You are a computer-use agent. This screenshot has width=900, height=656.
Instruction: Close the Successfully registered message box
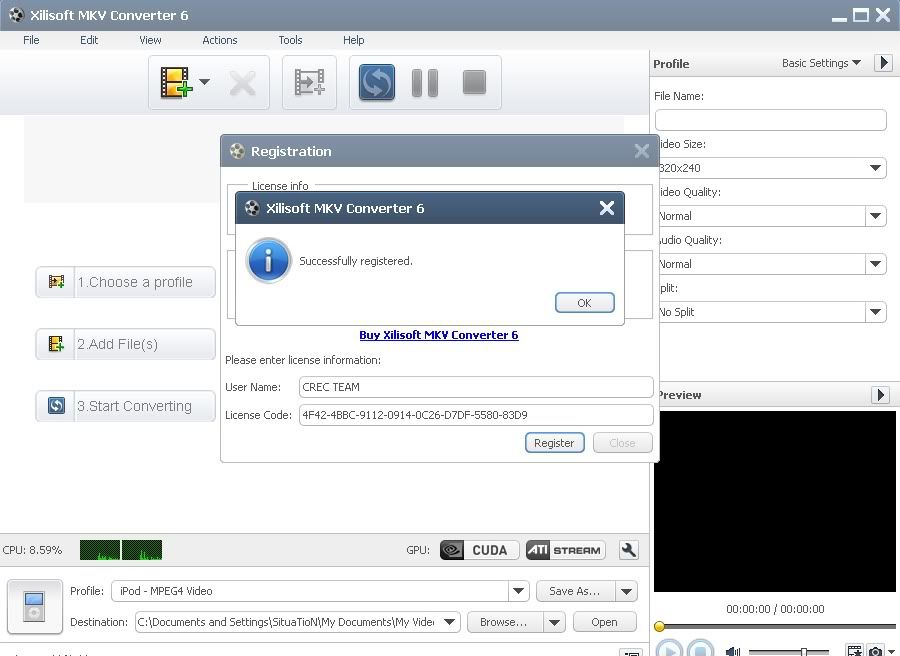click(607, 208)
